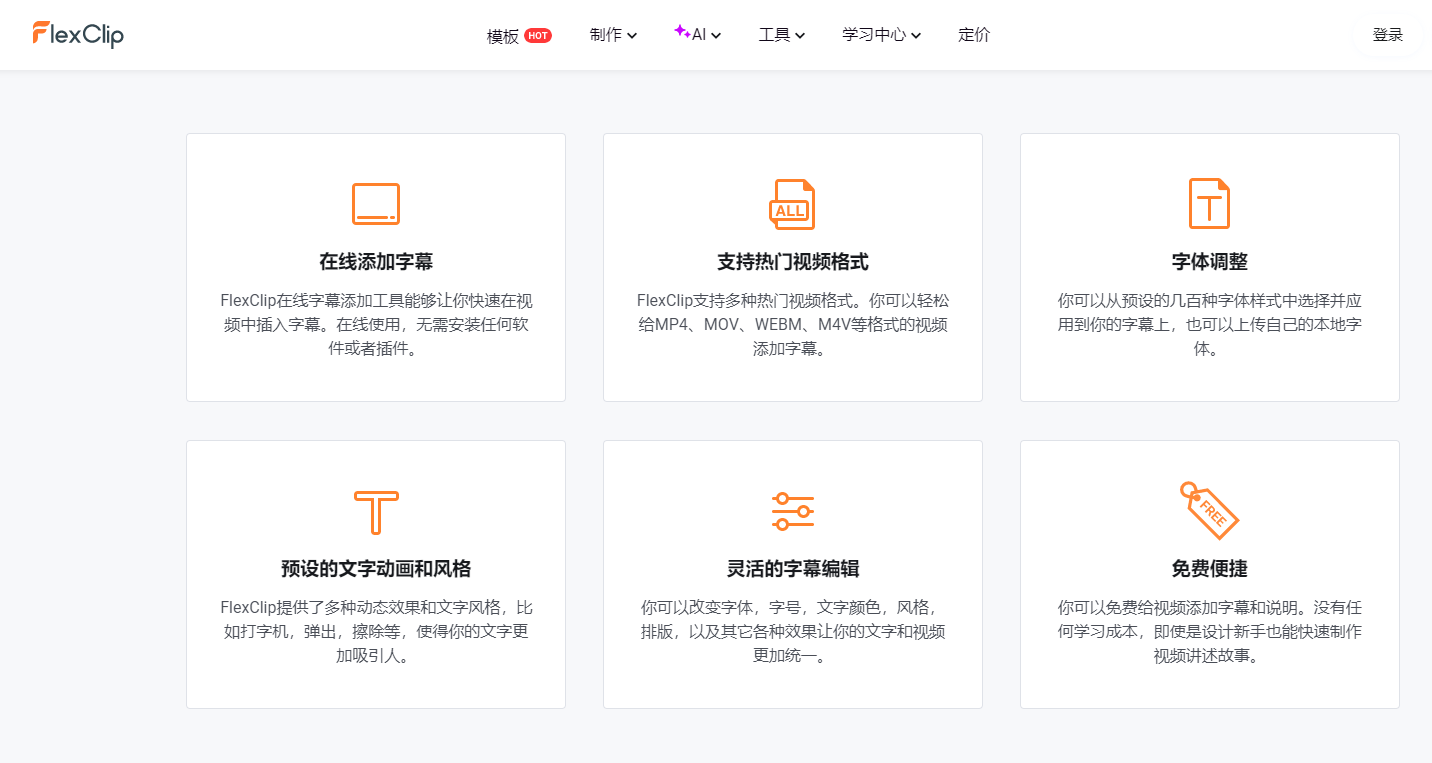Select the 免费便捷 card title
The height and width of the screenshot is (763, 1432).
(1209, 569)
